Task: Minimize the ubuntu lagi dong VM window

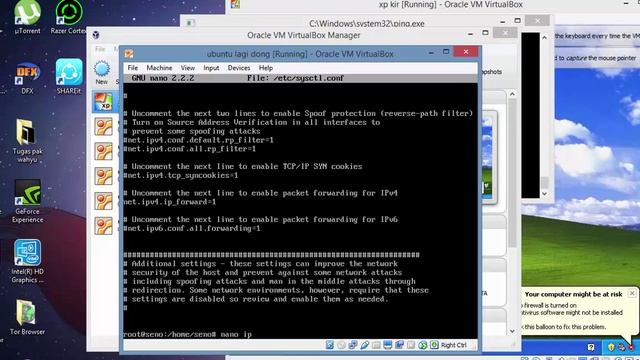Action: (x=431, y=52)
